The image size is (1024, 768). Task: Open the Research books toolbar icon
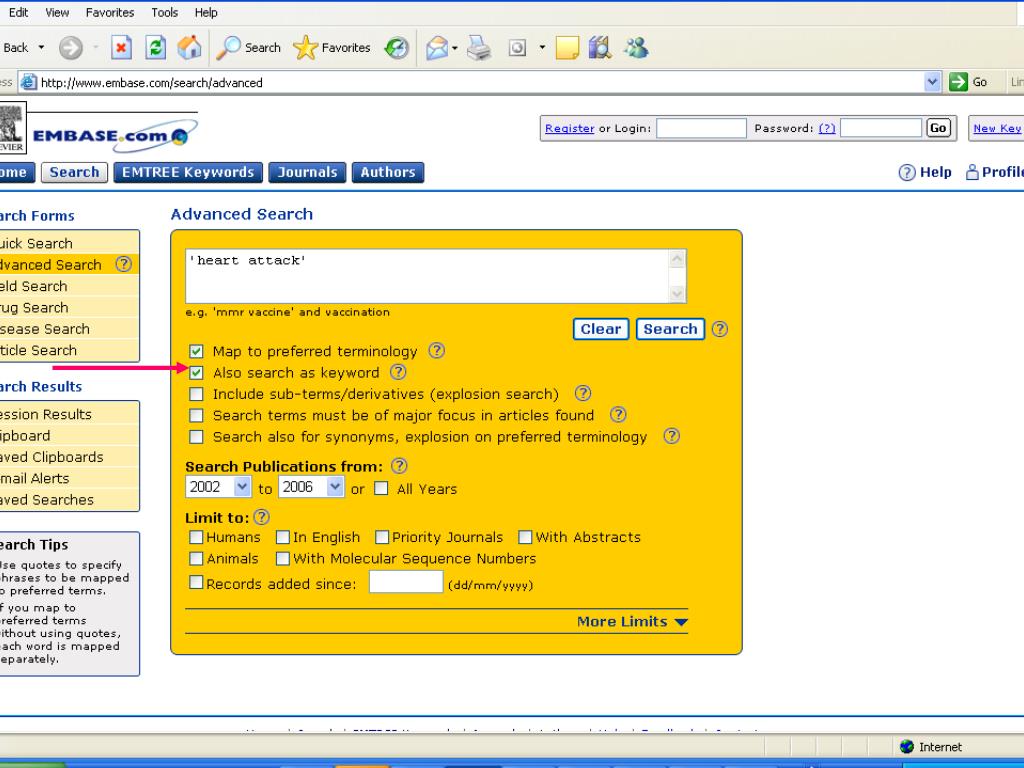pos(600,48)
